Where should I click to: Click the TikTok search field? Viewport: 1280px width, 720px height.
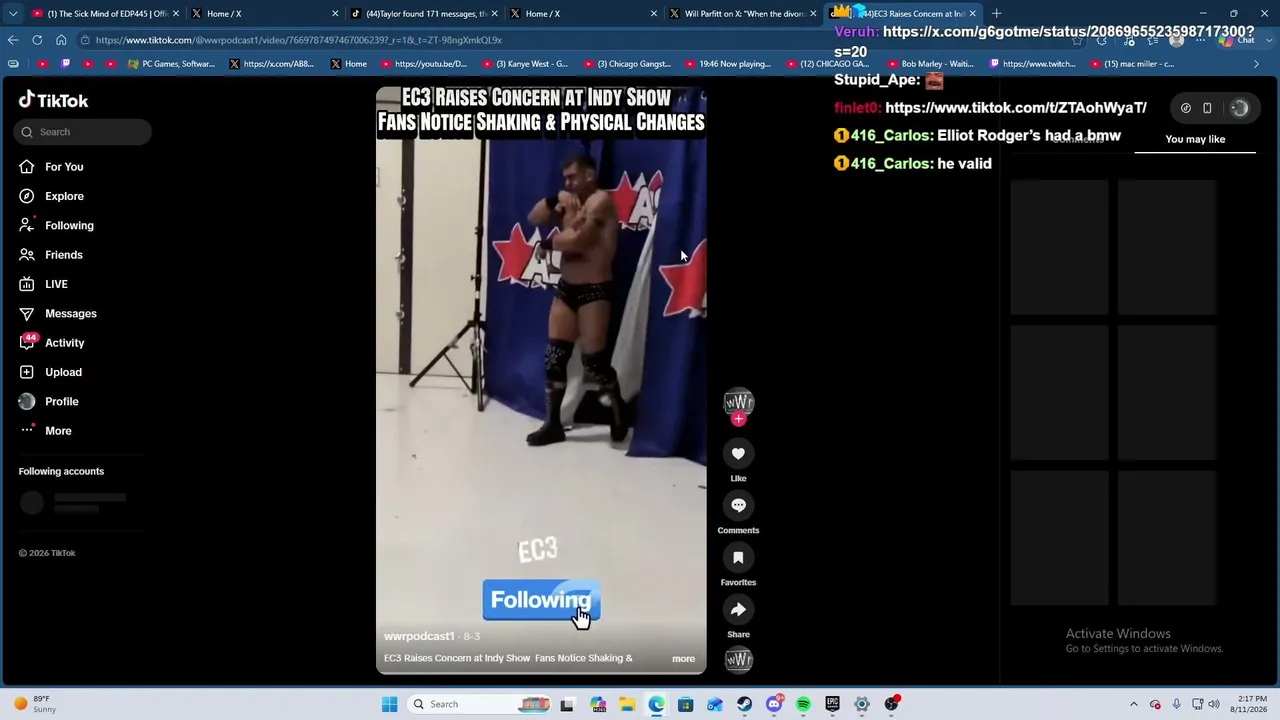click(x=83, y=132)
